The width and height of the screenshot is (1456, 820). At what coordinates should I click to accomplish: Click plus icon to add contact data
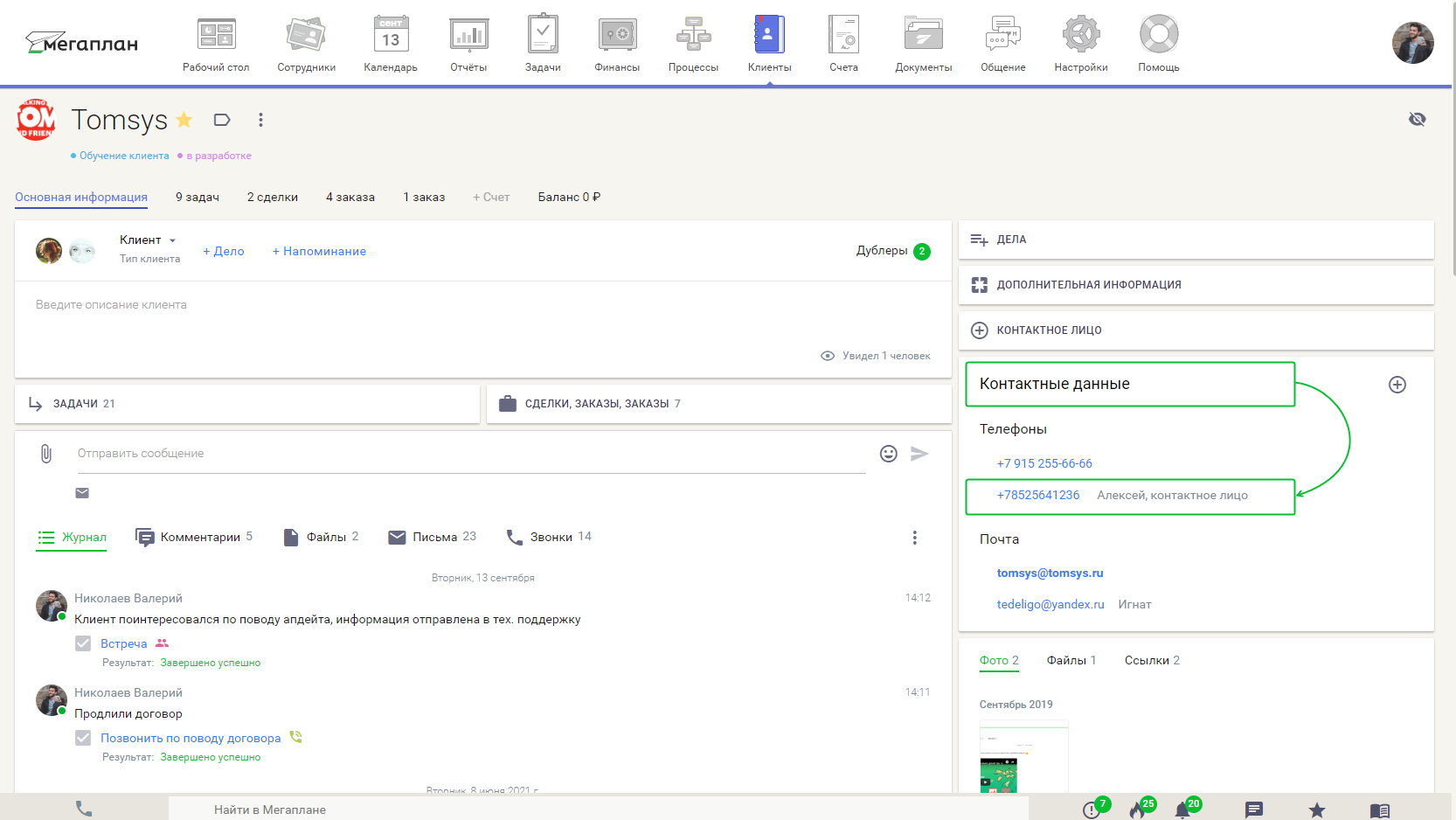pos(1397,385)
